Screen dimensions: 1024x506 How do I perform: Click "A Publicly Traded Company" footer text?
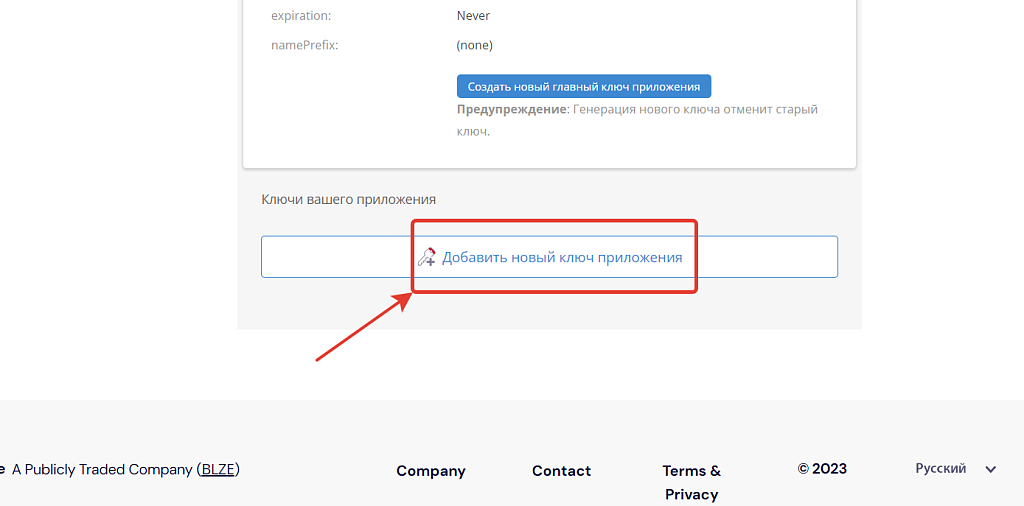point(102,469)
